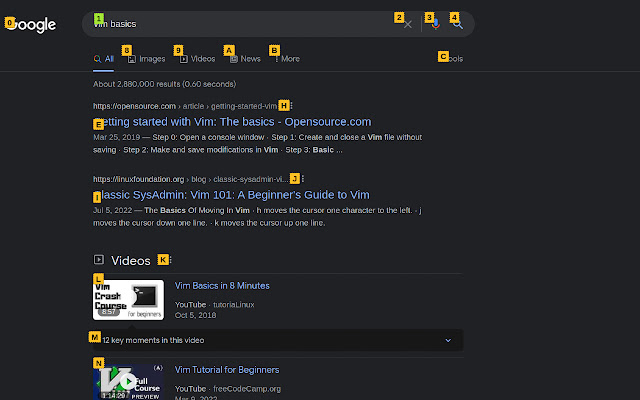640x400 pixels.
Task: Start voice search with microphone icon
Action: [435, 24]
